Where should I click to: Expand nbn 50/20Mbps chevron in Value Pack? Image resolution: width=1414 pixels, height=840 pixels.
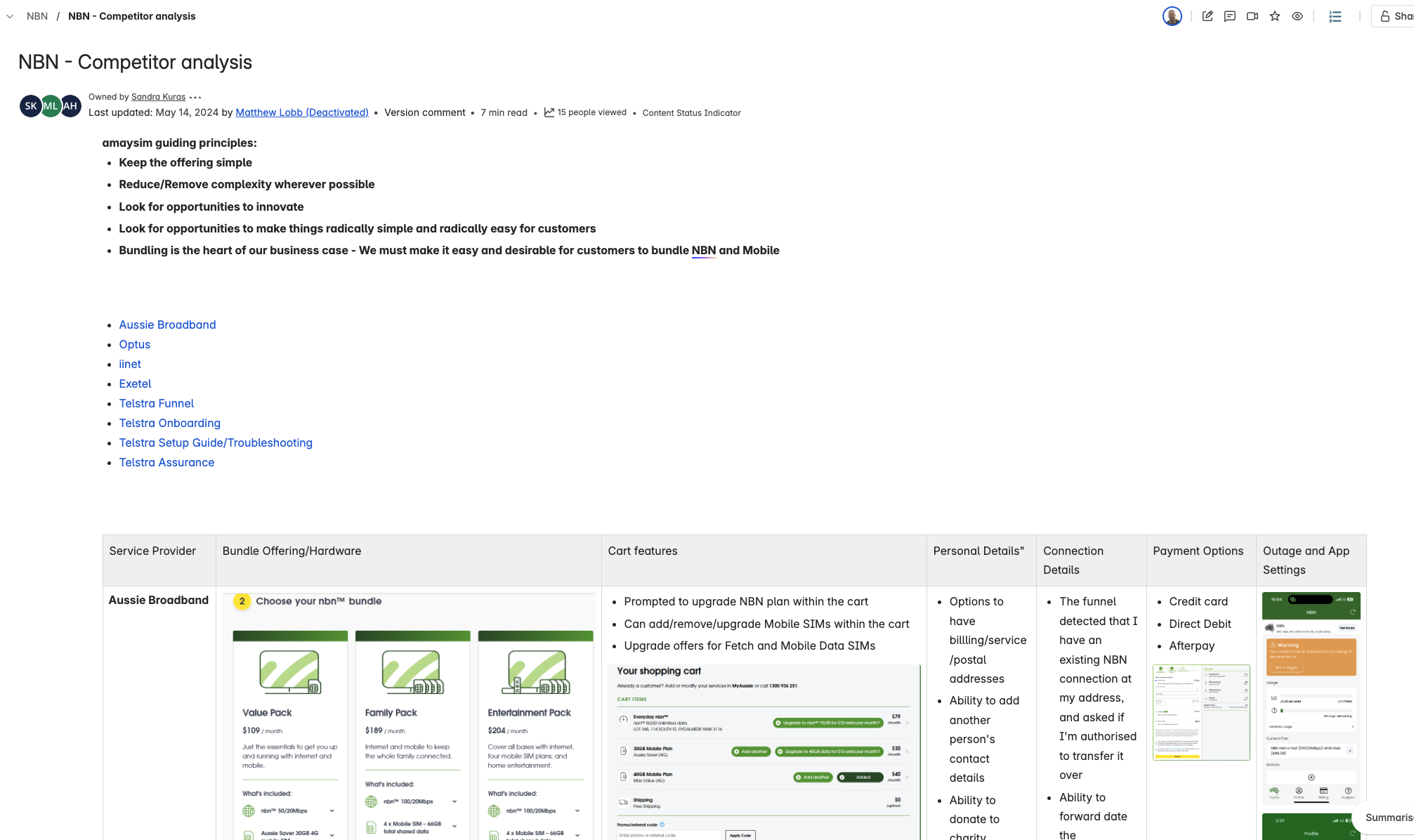332,811
